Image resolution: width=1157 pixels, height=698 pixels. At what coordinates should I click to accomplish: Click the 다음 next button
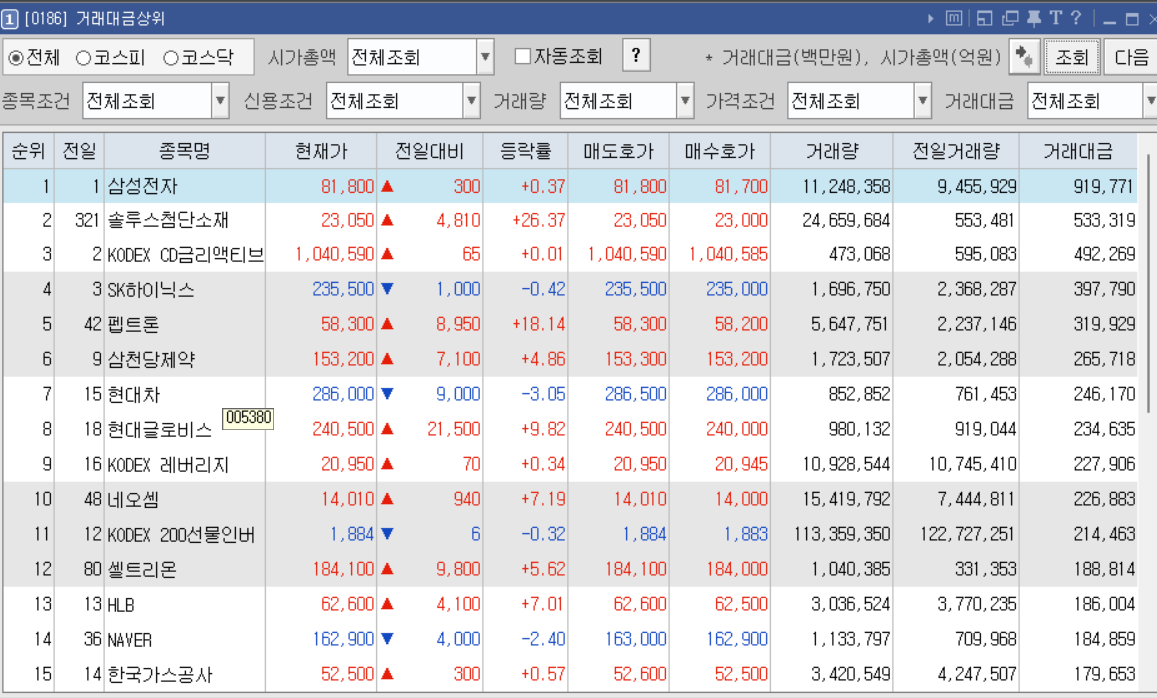(x=1130, y=57)
